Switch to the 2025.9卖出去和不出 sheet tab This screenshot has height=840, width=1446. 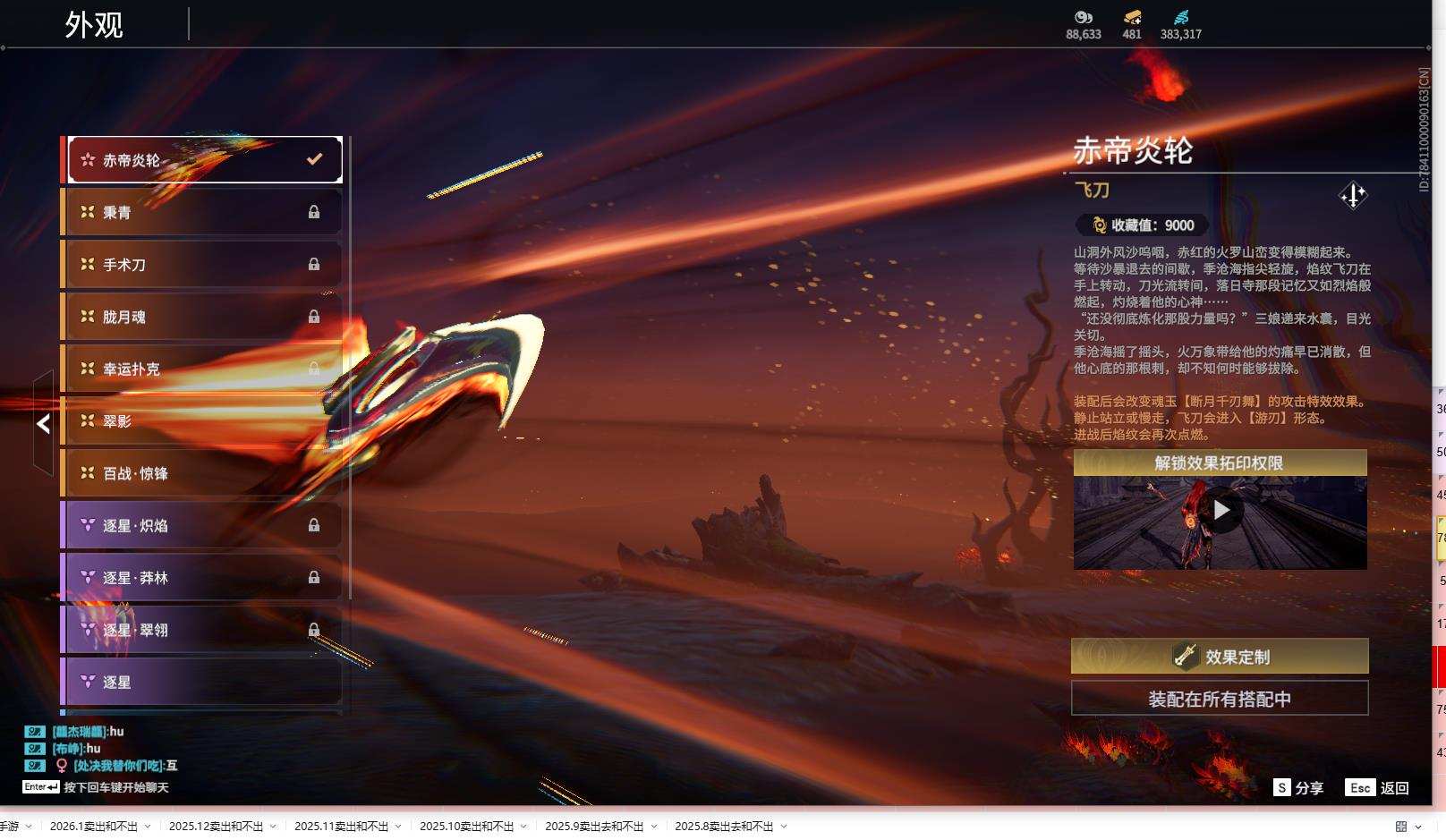coord(595,827)
